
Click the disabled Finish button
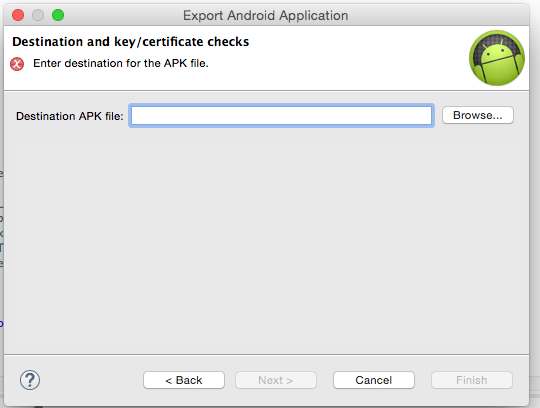[x=472, y=380]
